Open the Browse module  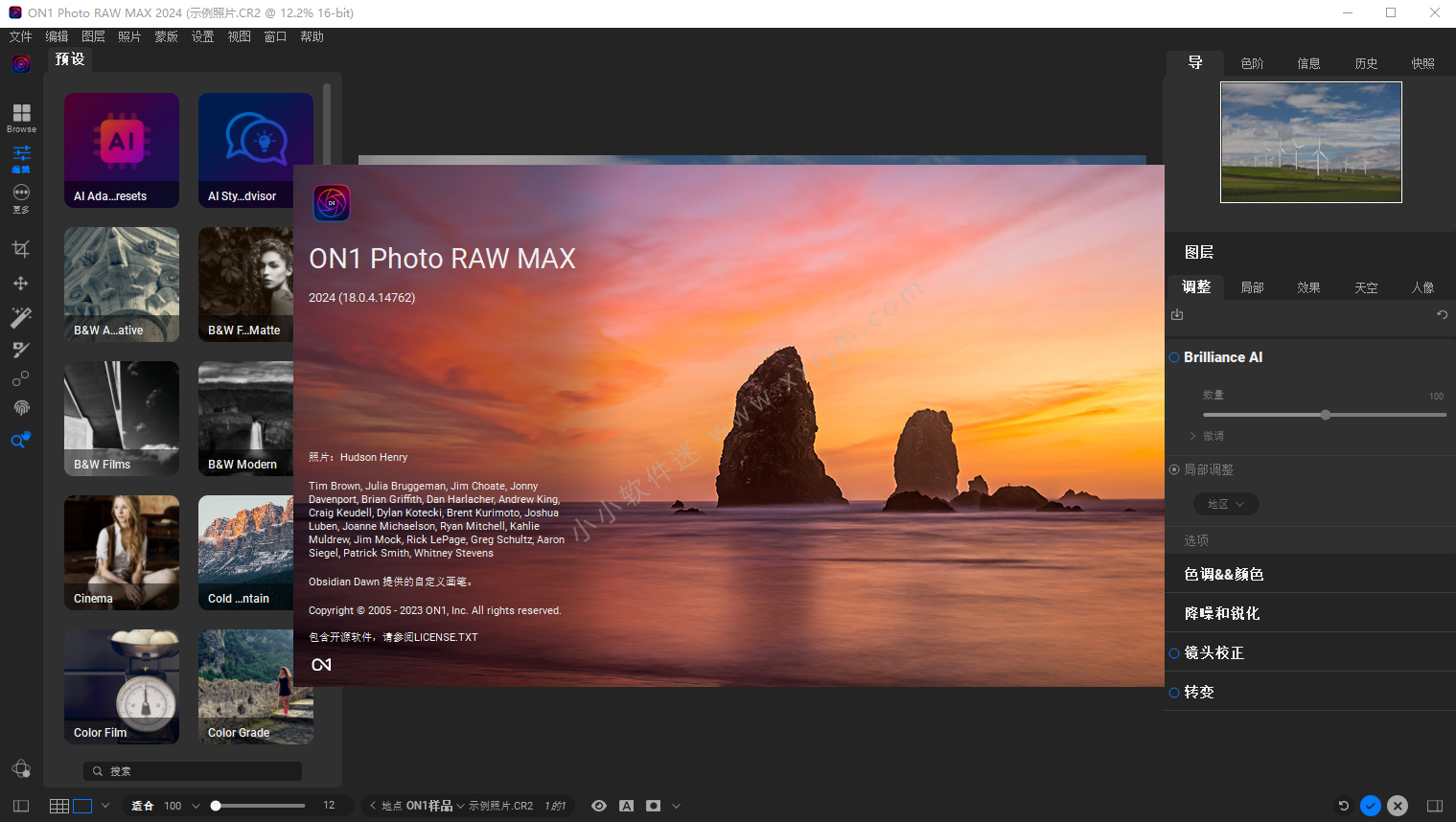(21, 117)
